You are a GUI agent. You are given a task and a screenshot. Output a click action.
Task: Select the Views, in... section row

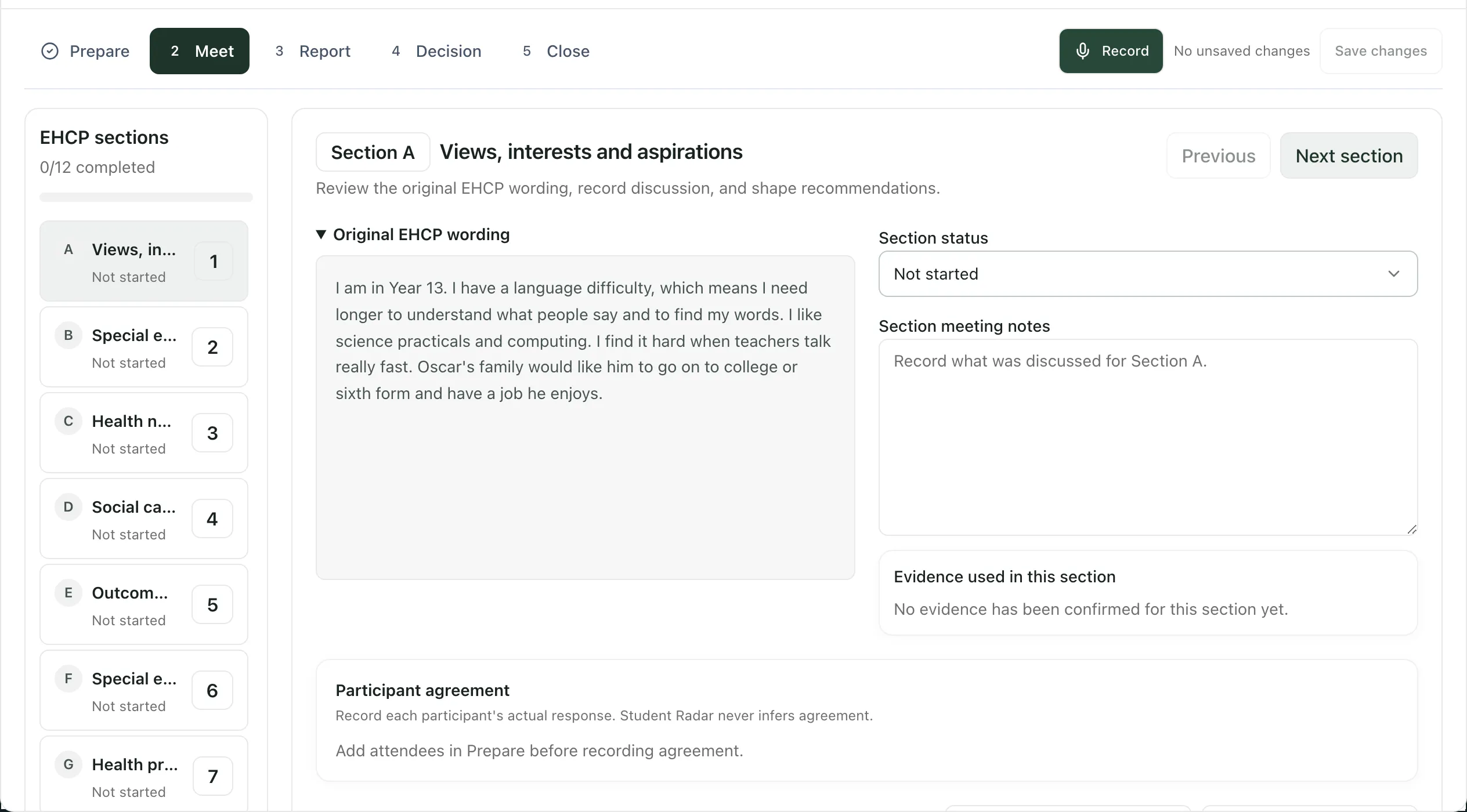pos(144,261)
